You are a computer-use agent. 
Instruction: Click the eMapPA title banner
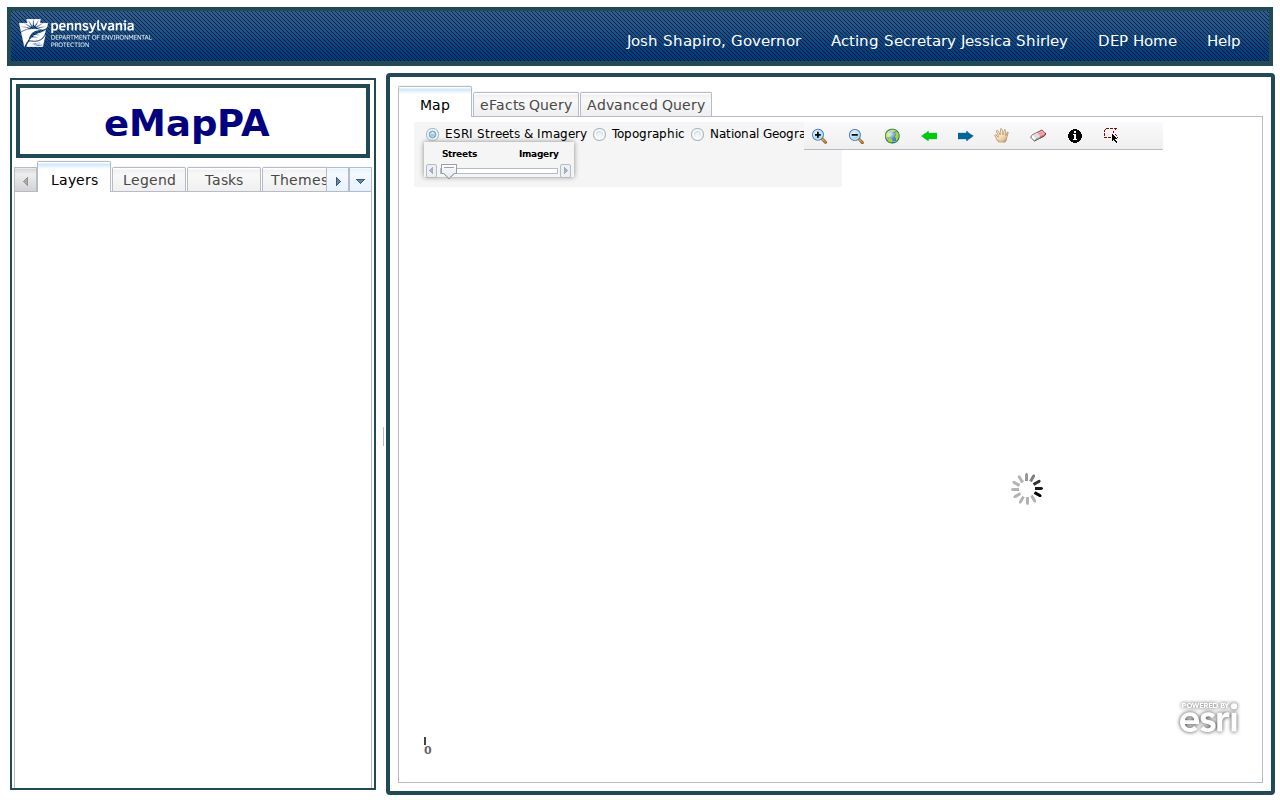[193, 121]
